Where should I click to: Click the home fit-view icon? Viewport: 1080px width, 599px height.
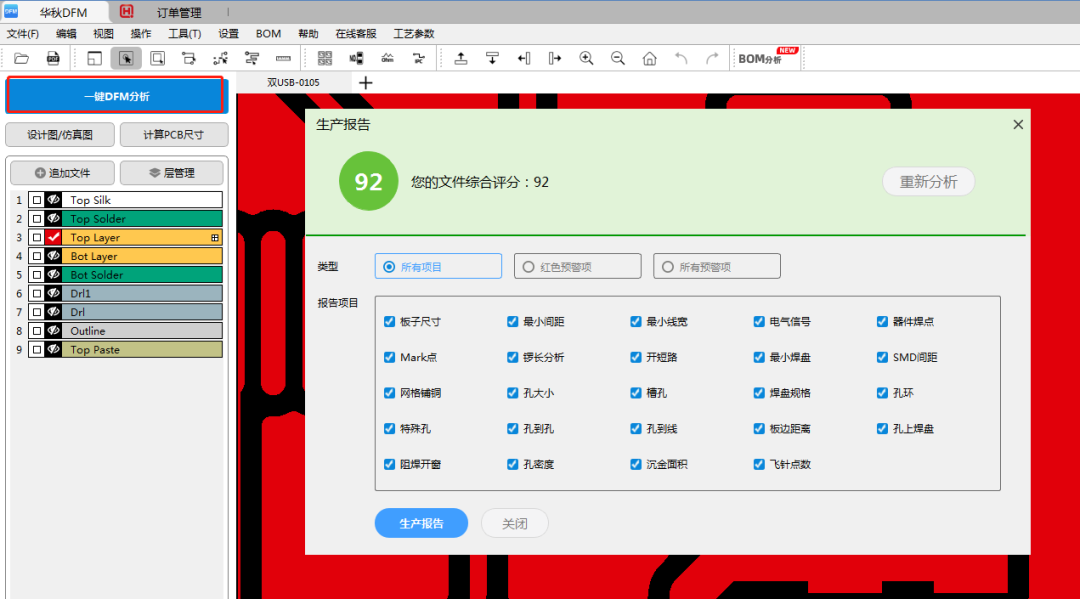(x=650, y=58)
